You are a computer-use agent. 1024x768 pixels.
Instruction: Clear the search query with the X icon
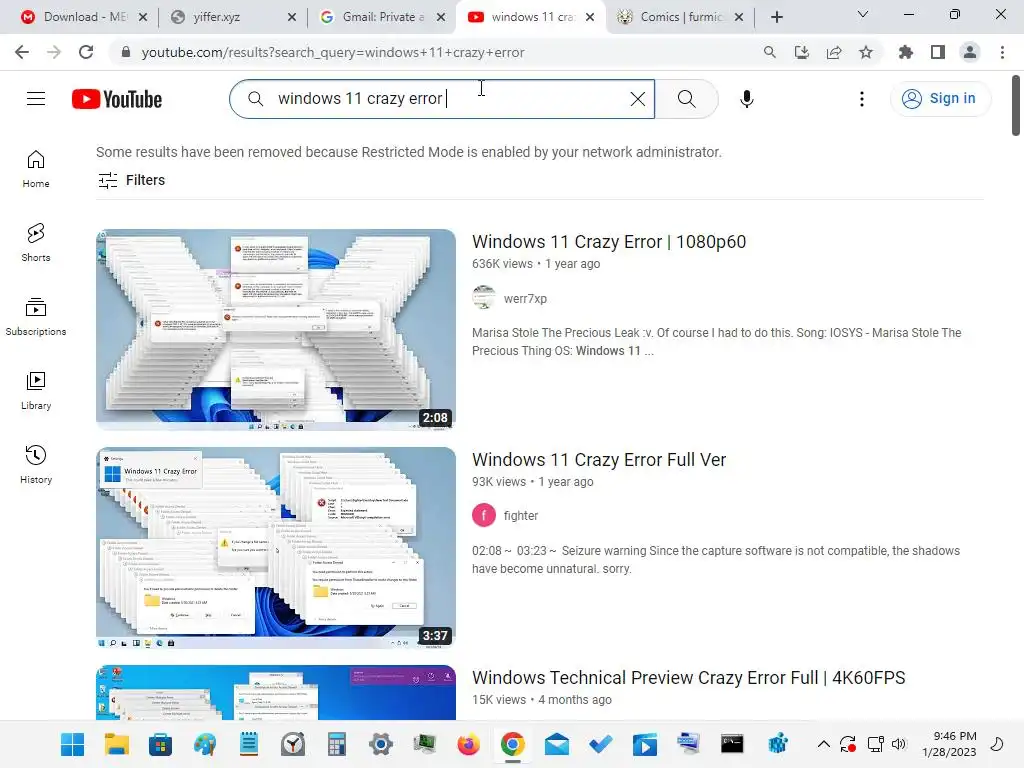tap(637, 99)
